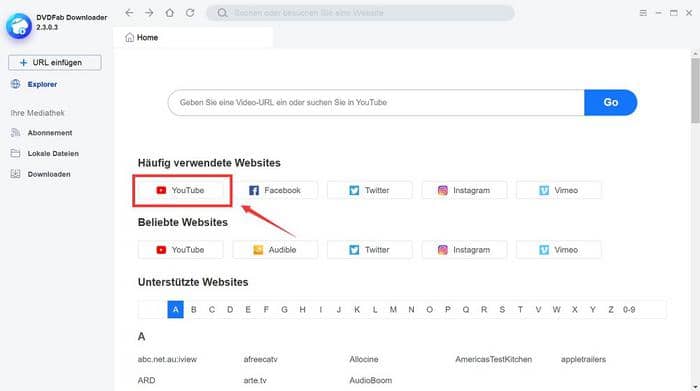Select letter O in the alphabet filter

click(429, 309)
